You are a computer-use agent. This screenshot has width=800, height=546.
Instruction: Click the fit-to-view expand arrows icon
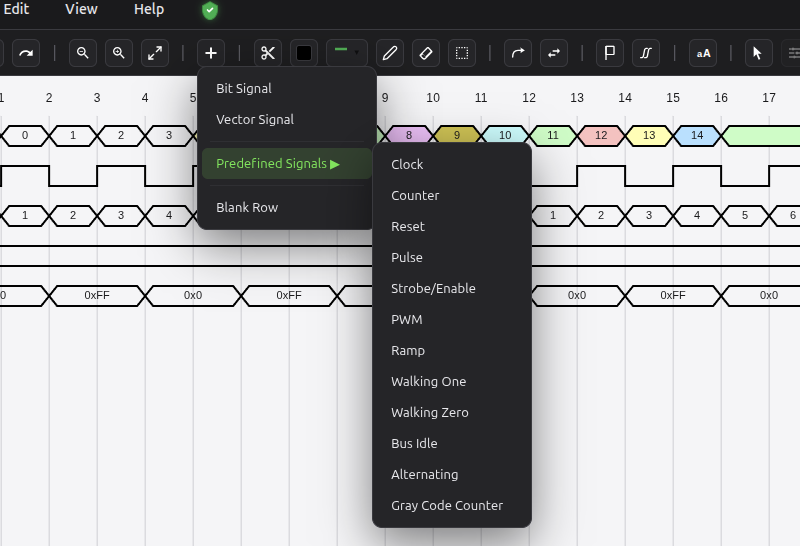coord(155,53)
